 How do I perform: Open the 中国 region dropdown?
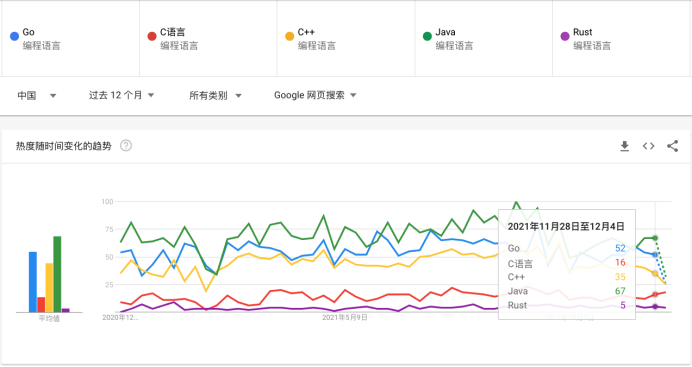tap(37, 95)
